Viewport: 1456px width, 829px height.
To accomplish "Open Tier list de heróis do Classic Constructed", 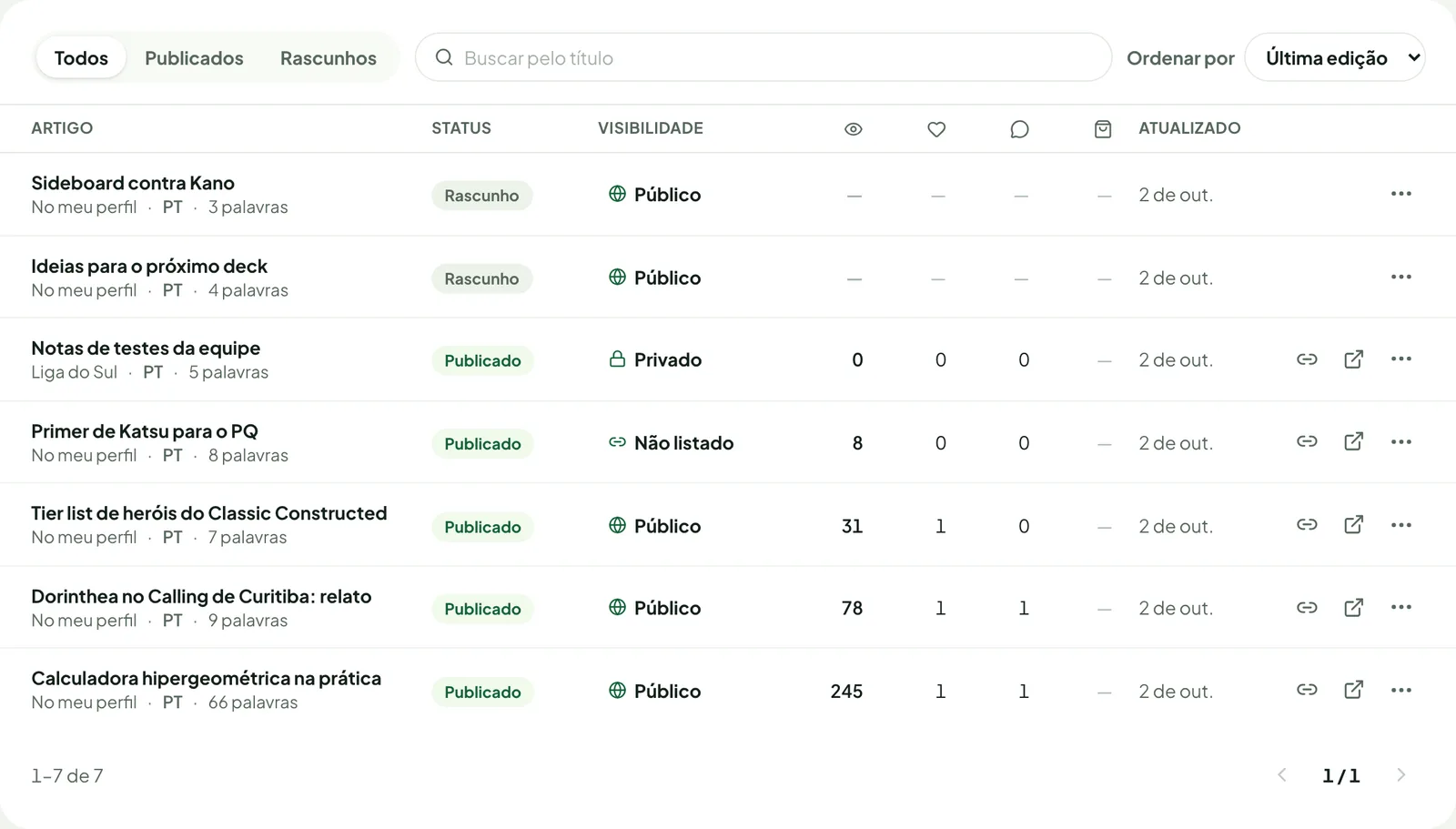I will pyautogui.click(x=209, y=513).
